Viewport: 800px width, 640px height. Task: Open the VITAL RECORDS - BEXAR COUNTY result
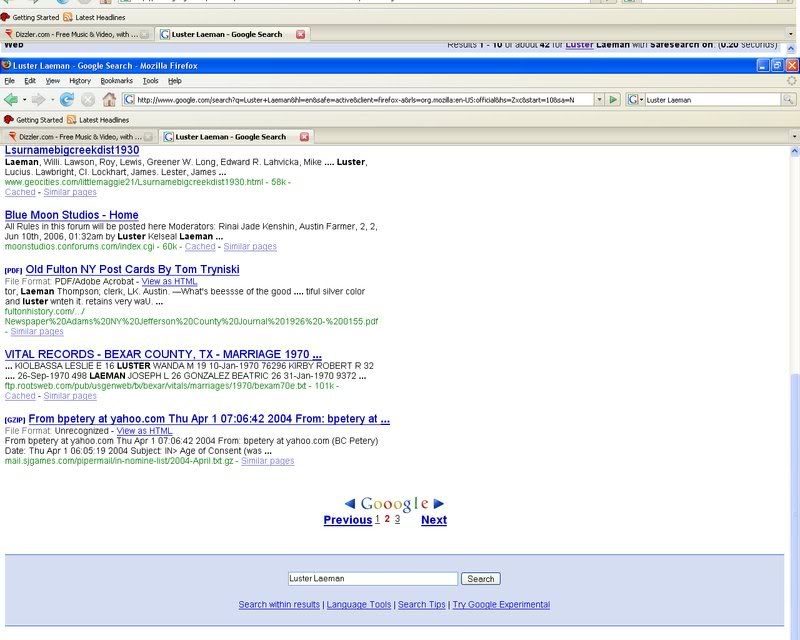163,354
